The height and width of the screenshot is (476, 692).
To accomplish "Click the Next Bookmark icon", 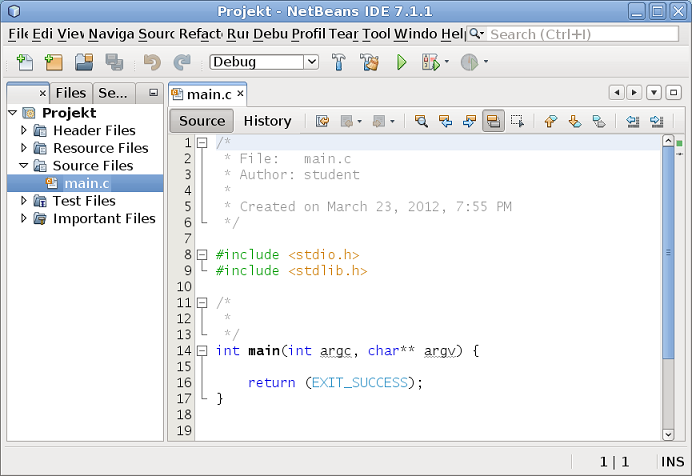I will (575, 121).
